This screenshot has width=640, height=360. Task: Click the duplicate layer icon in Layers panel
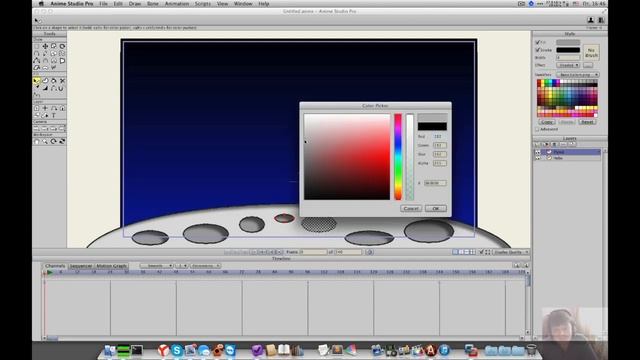546,144
